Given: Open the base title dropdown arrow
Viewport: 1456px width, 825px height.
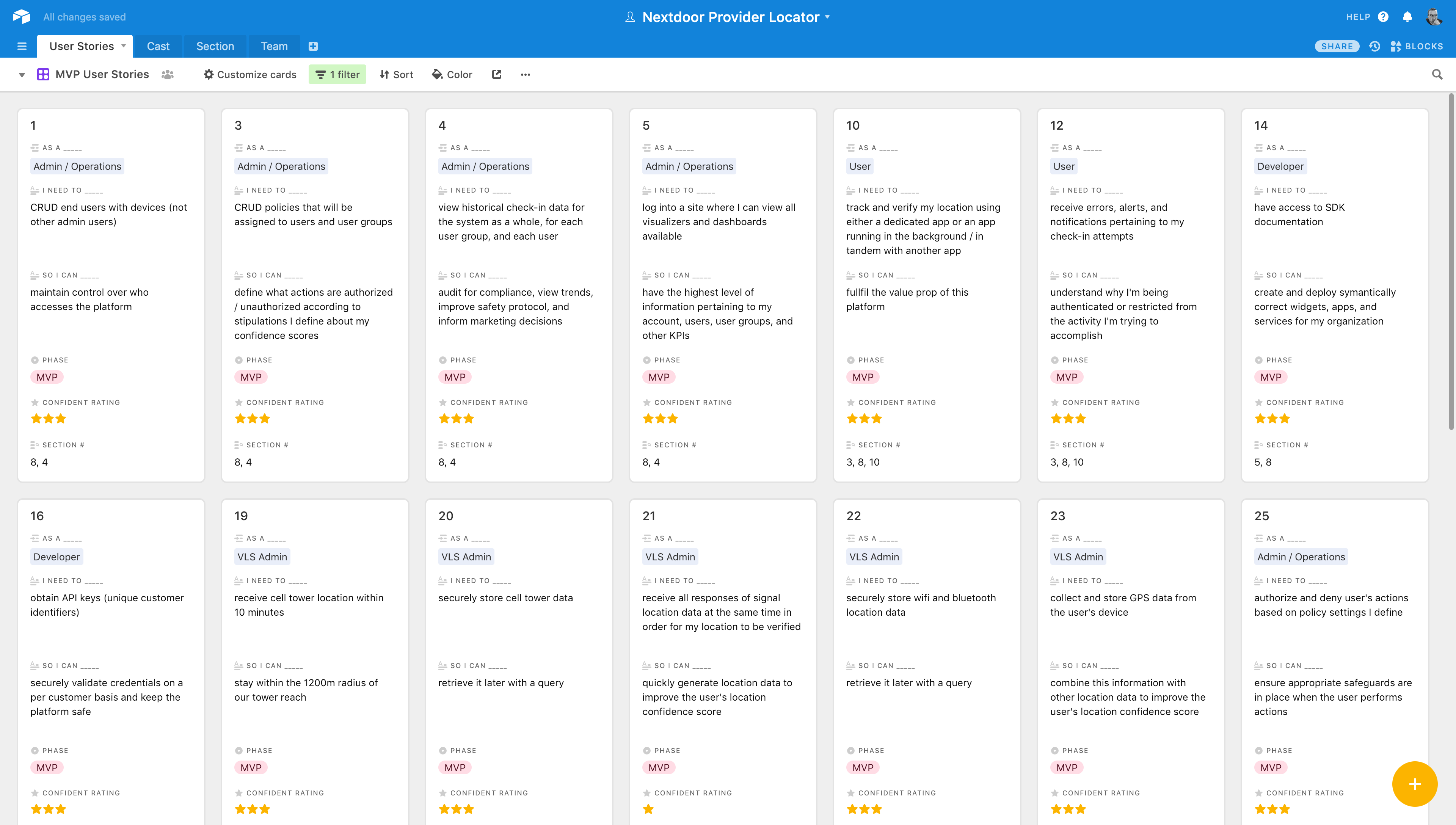Looking at the screenshot, I should point(828,17).
